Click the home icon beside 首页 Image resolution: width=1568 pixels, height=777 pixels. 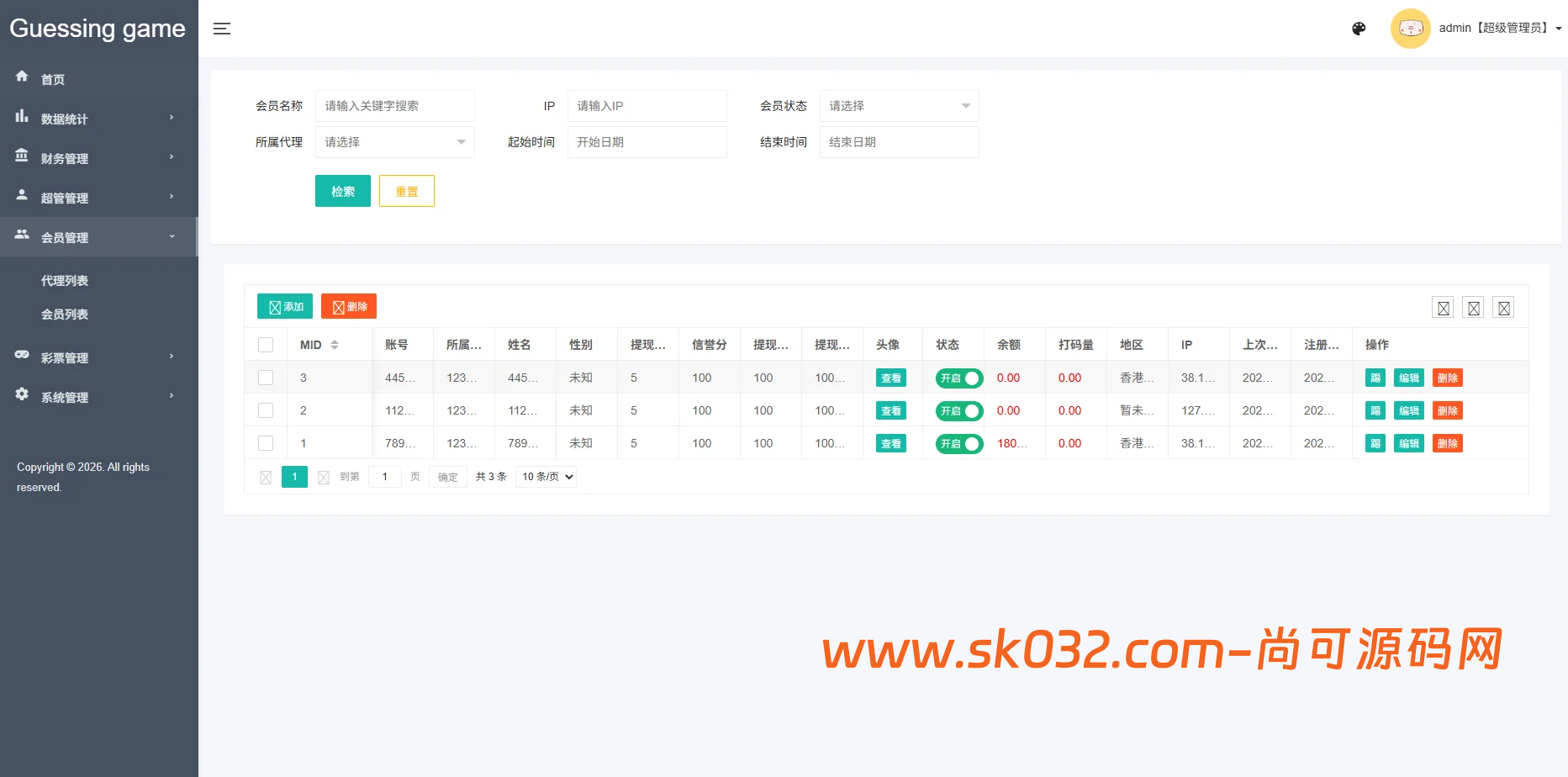point(22,77)
